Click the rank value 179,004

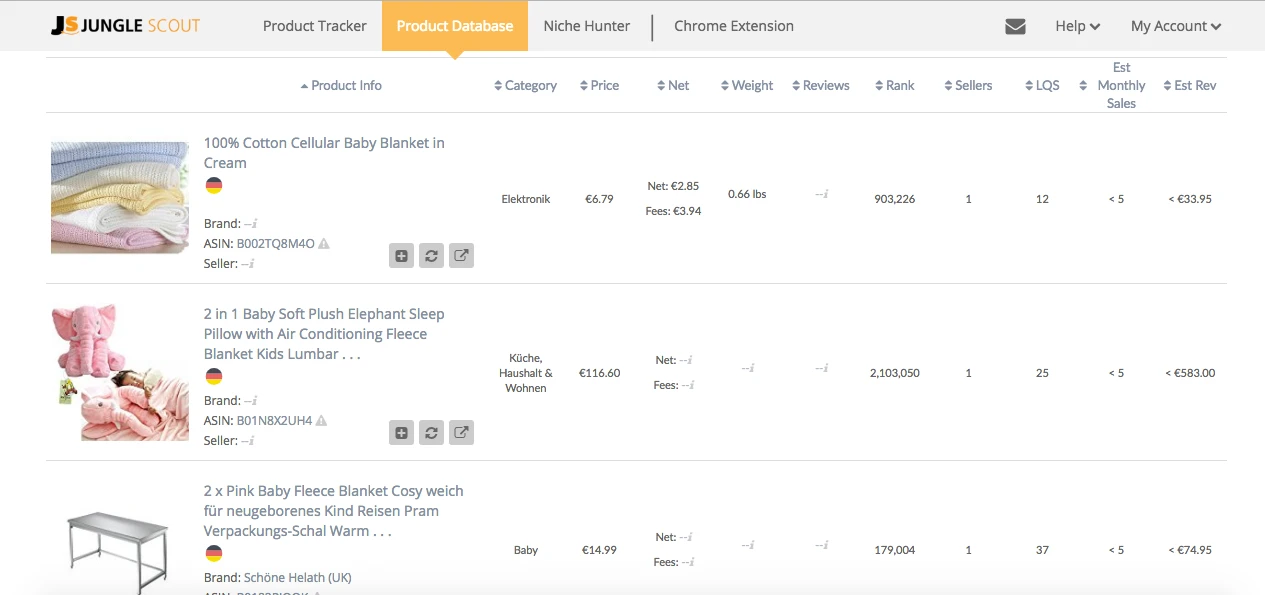pos(894,550)
